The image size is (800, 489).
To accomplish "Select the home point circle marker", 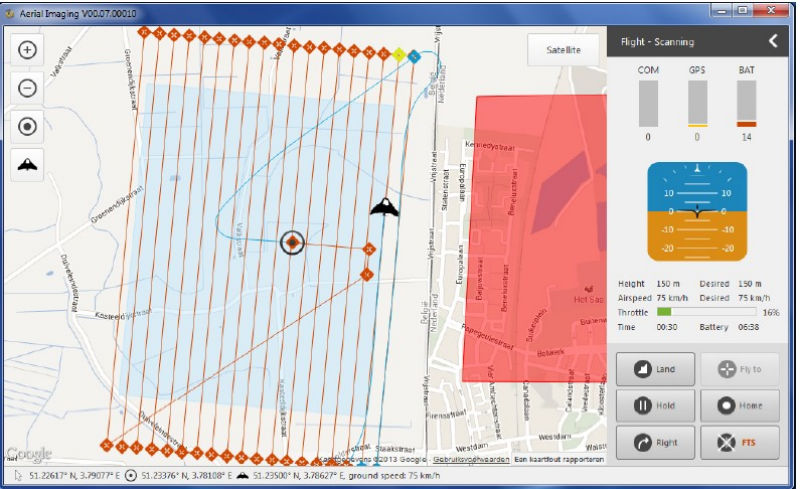I will point(292,242).
